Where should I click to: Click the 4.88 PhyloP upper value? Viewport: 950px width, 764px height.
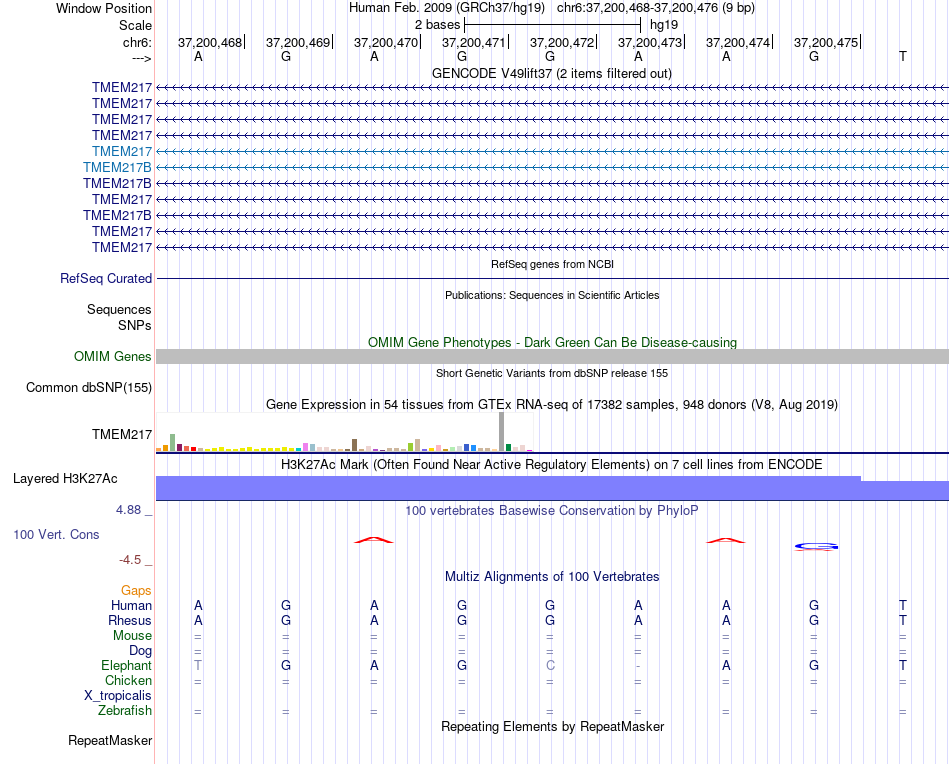coord(128,510)
